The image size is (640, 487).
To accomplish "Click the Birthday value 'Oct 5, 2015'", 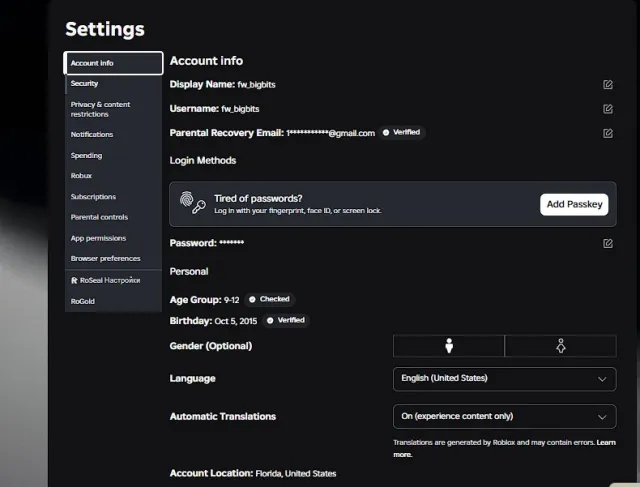I will (236, 321).
